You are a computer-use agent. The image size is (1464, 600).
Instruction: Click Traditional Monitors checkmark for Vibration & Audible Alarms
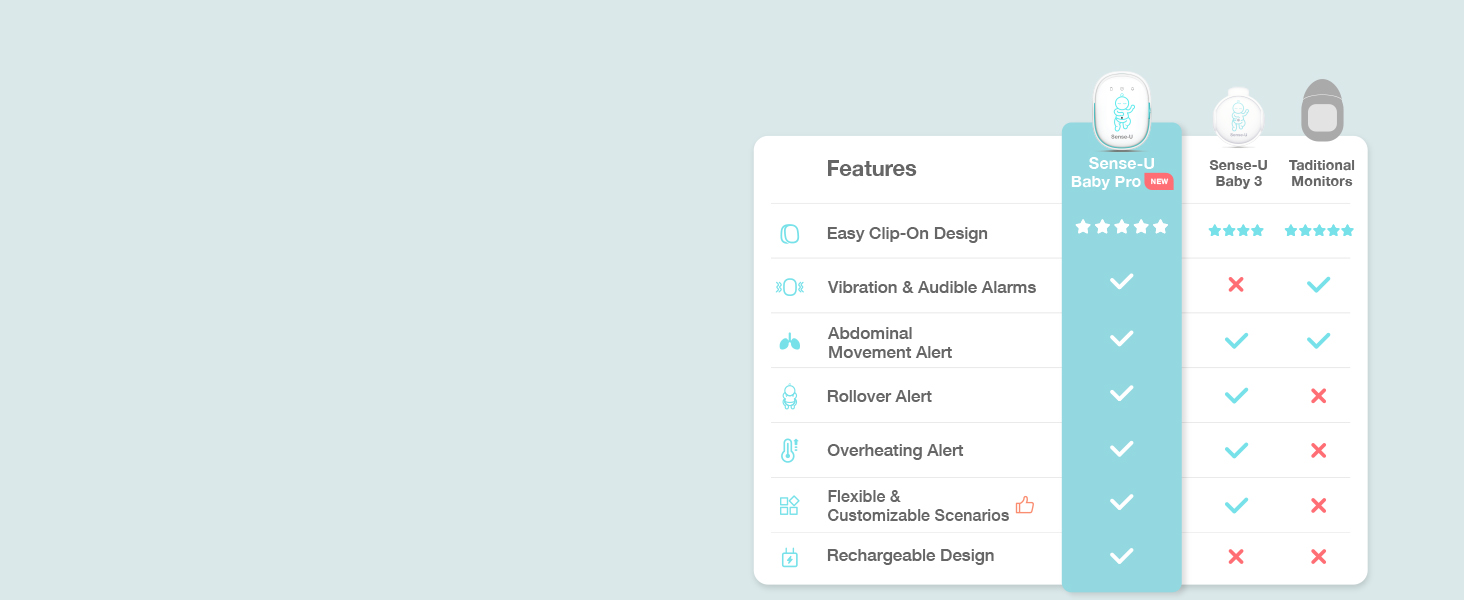coord(1319,285)
